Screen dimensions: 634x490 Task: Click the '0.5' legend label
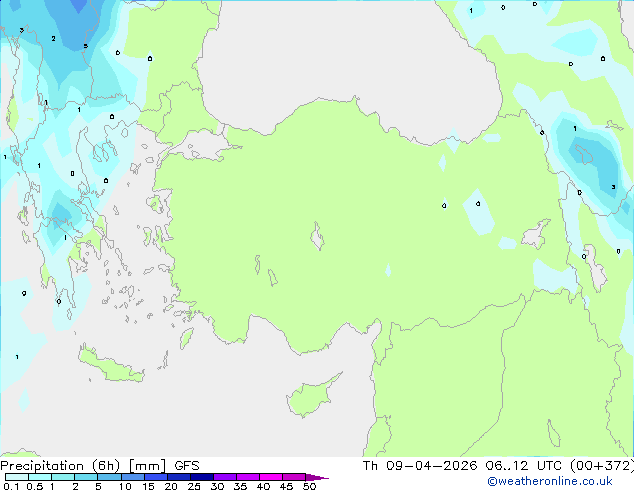tap(34, 486)
